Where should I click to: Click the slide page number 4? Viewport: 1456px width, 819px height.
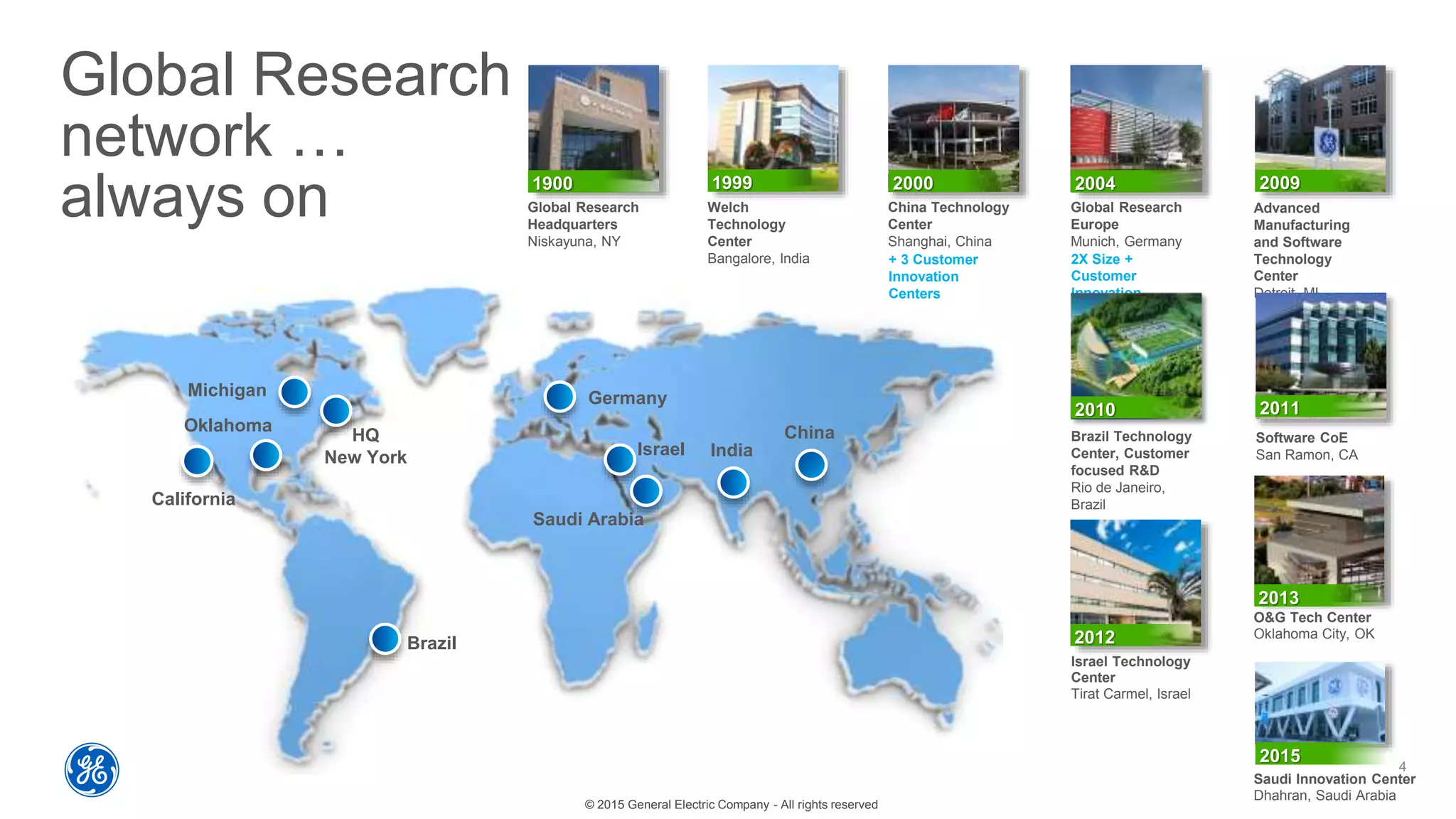pos(1402,766)
